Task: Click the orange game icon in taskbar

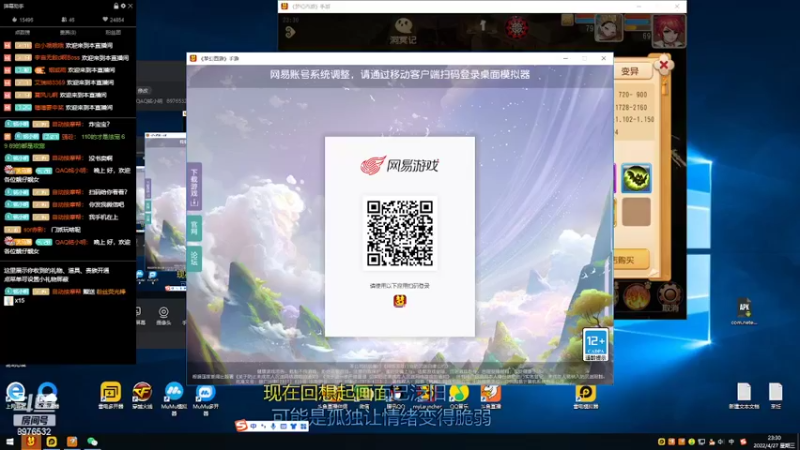Action: coord(31,442)
